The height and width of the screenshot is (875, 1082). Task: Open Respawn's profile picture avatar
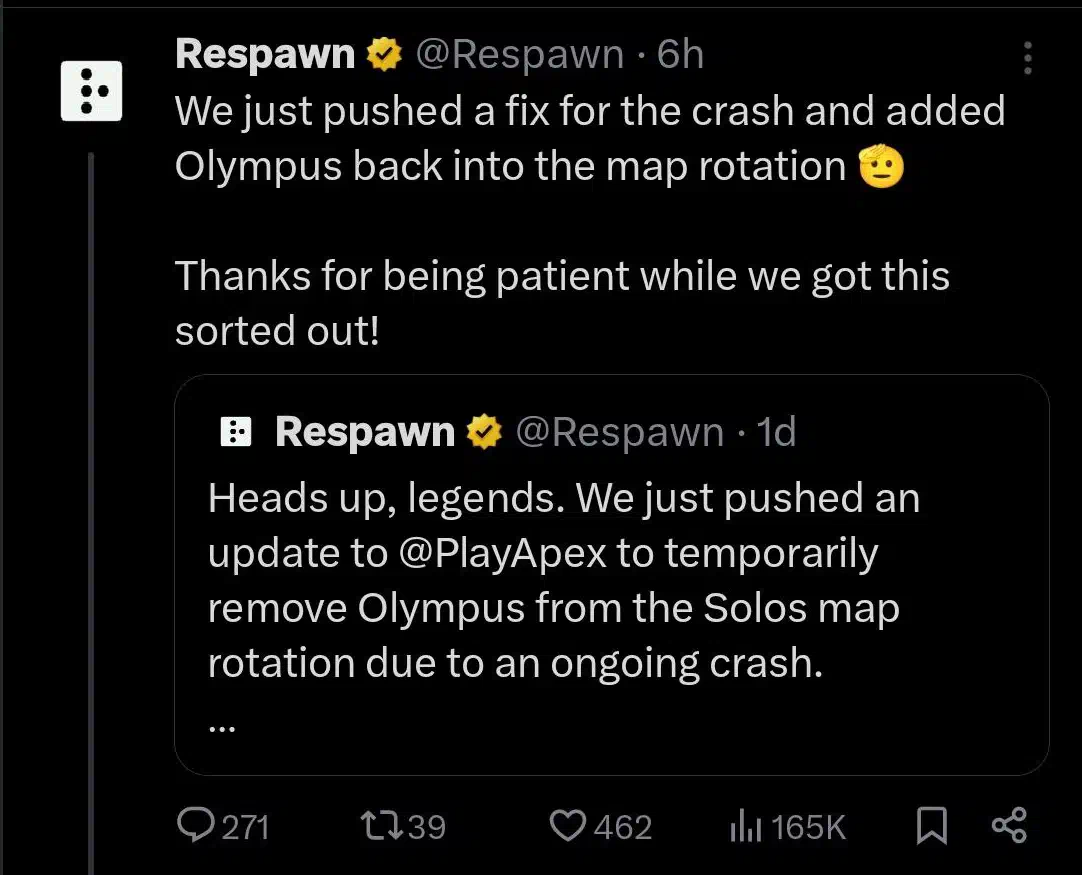pyautogui.click(x=91, y=91)
